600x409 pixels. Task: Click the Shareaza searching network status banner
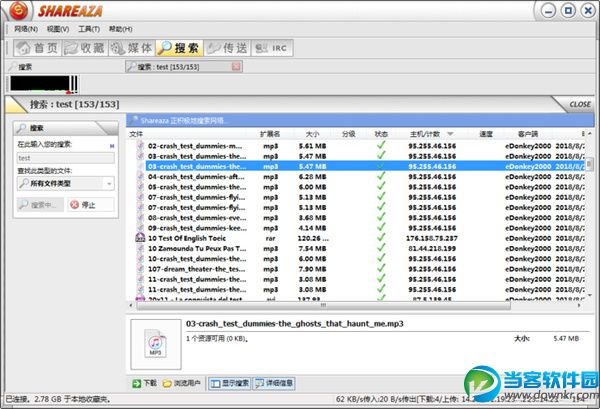point(360,121)
